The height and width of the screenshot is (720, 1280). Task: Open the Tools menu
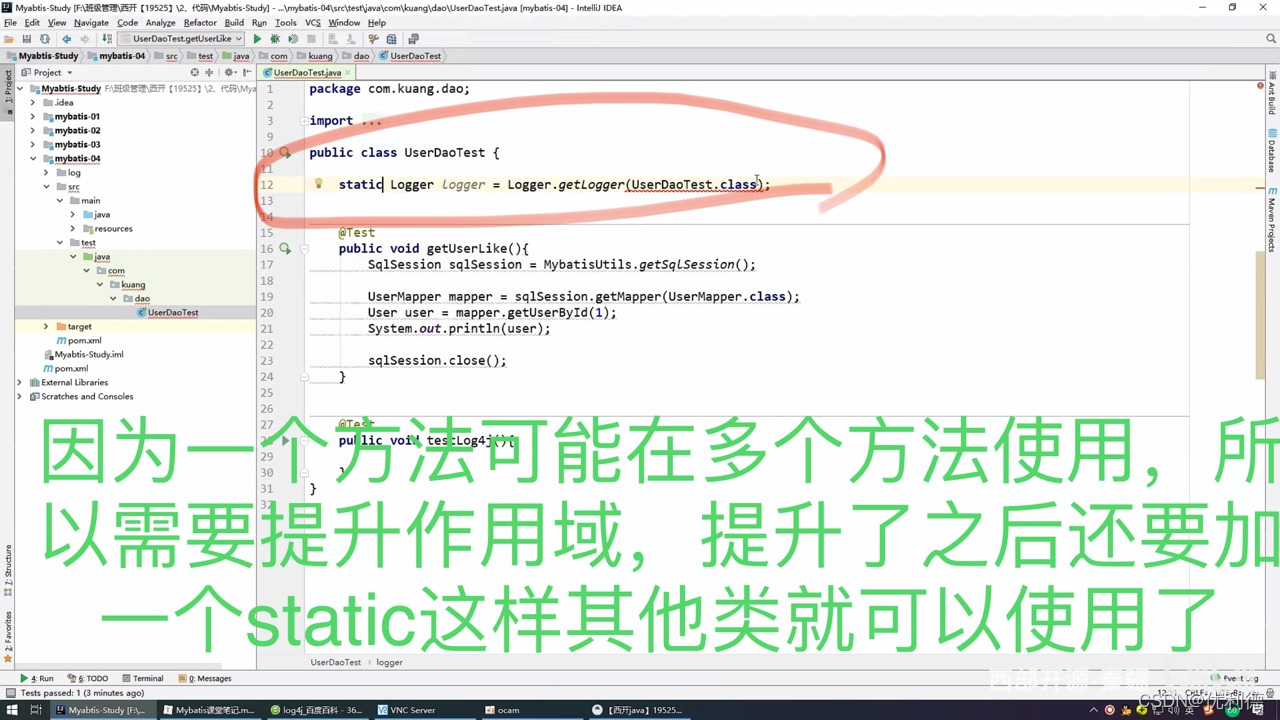point(286,22)
